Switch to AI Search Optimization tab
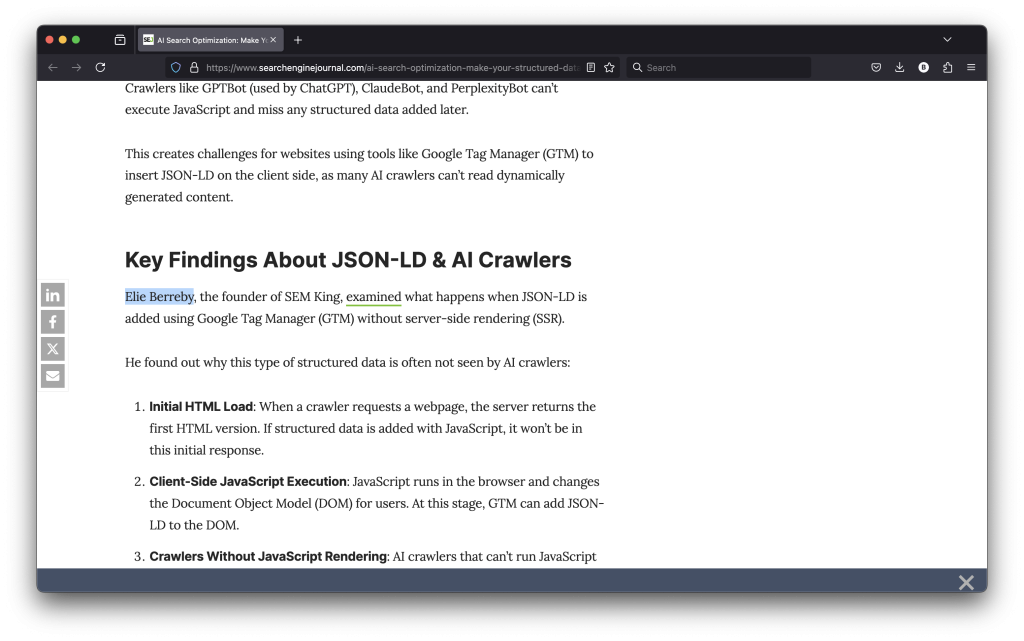This screenshot has height=641, width=1024. [205, 39]
